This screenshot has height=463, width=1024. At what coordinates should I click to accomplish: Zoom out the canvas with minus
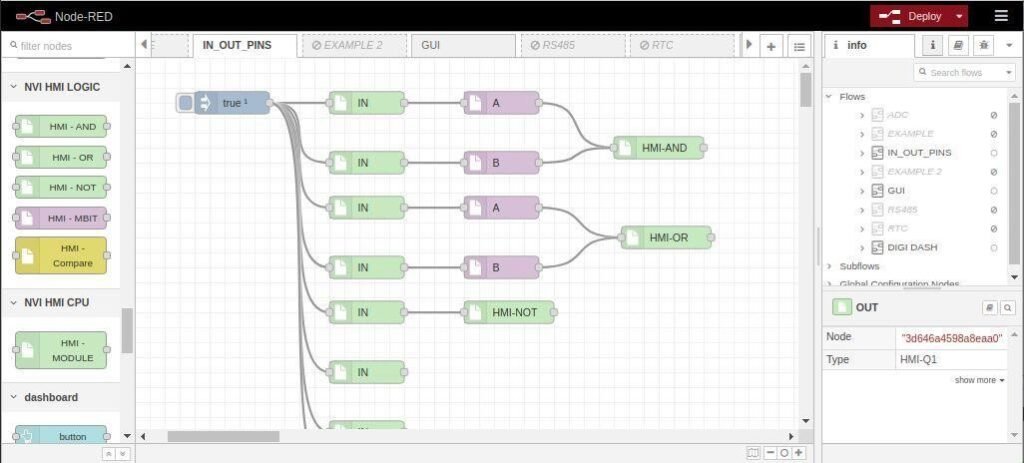coord(770,453)
